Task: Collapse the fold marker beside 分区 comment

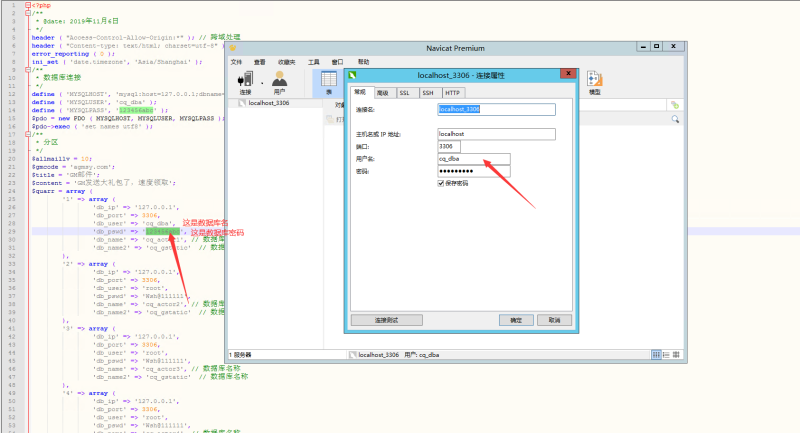Action: pyautogui.click(x=27, y=134)
